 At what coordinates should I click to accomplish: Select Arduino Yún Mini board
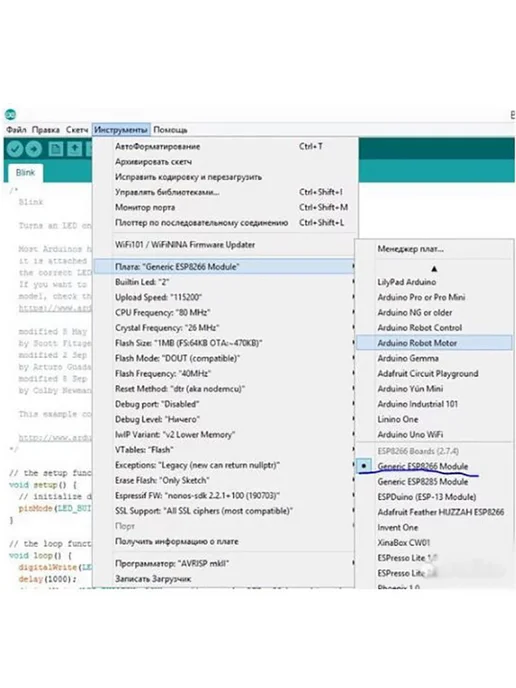click(434, 389)
